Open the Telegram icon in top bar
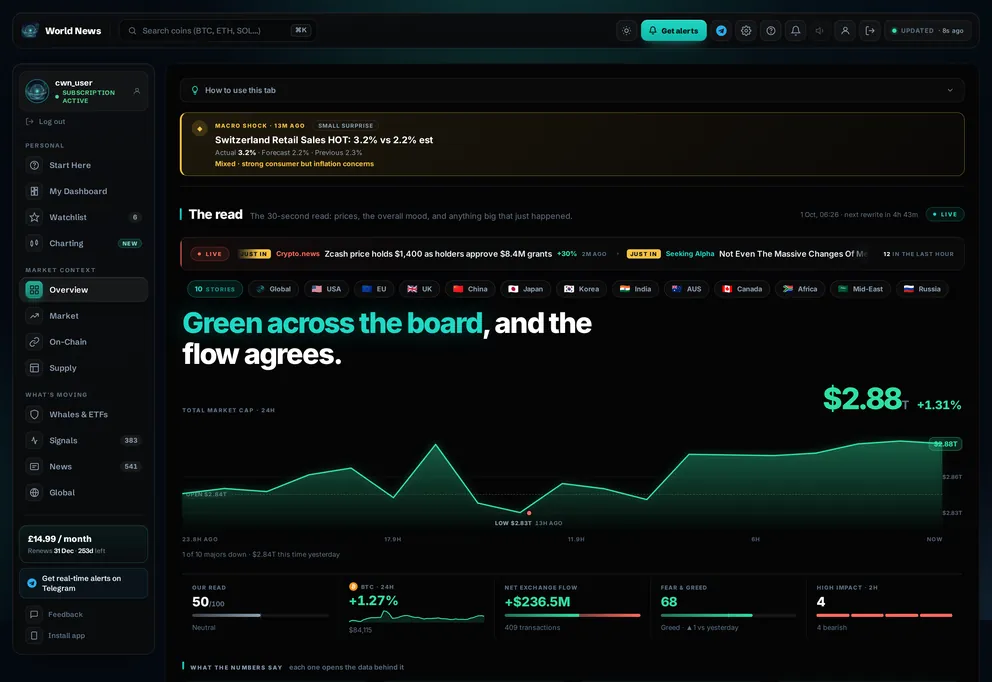This screenshot has height=682, width=992. point(721,30)
